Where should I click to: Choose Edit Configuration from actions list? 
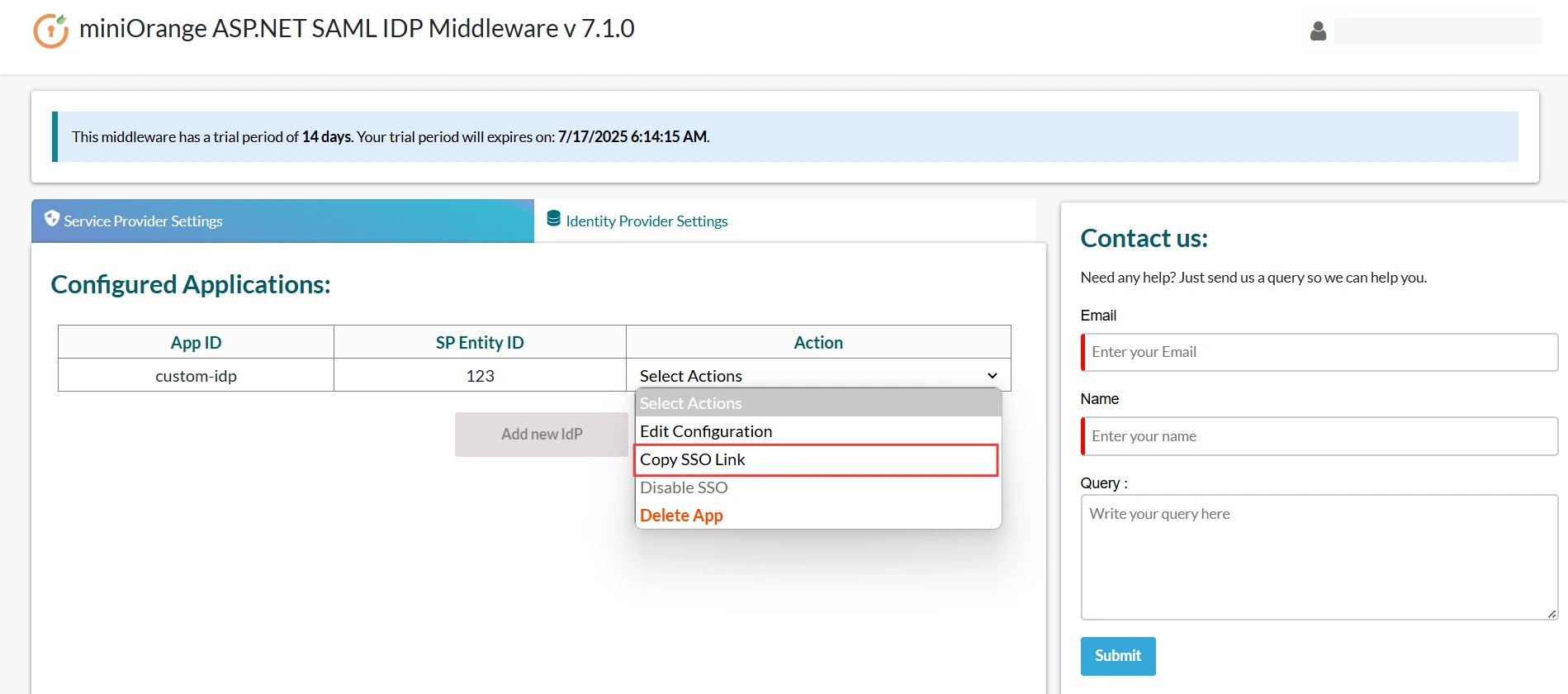(818, 431)
